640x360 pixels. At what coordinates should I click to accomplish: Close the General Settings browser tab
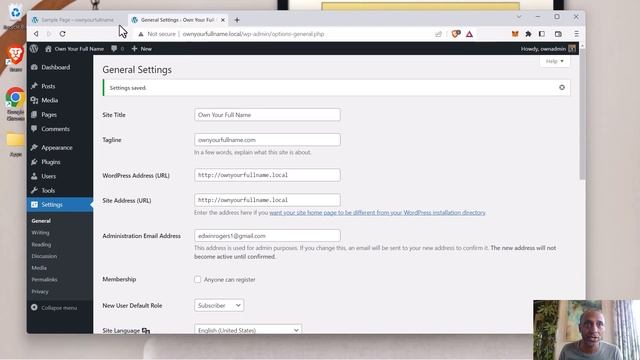(223, 20)
